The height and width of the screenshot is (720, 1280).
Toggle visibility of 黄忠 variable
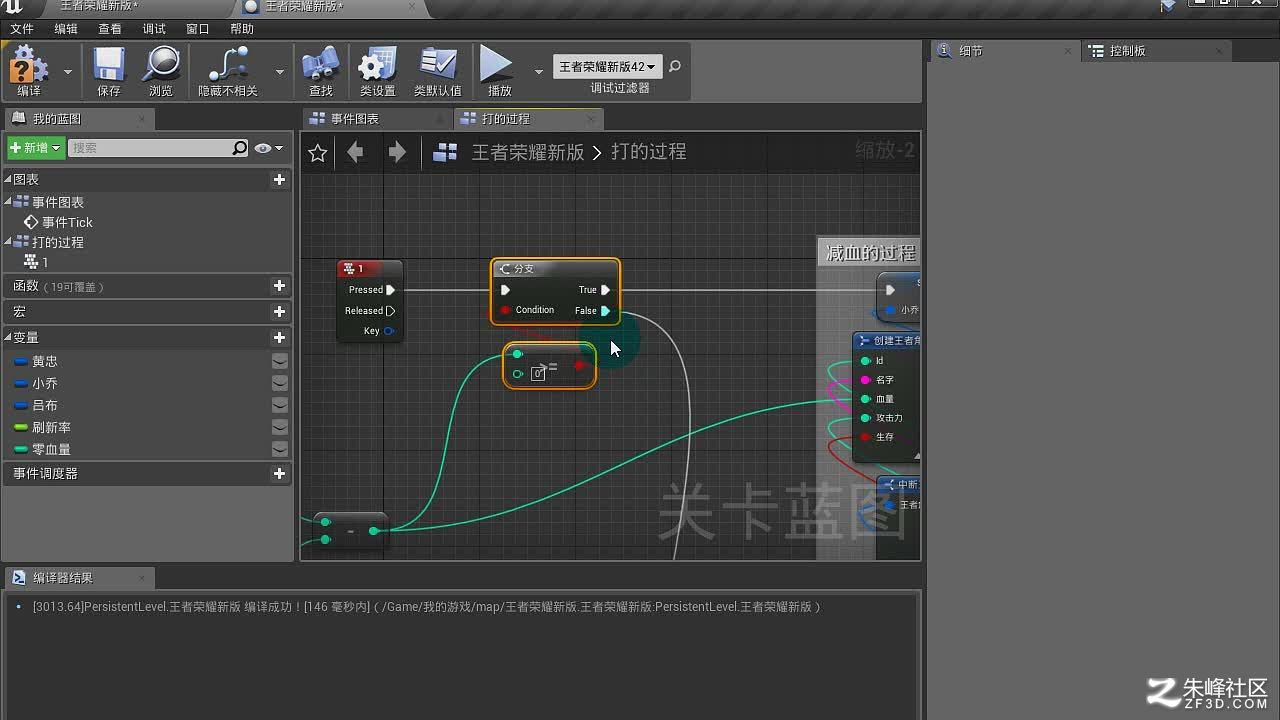[x=280, y=361]
